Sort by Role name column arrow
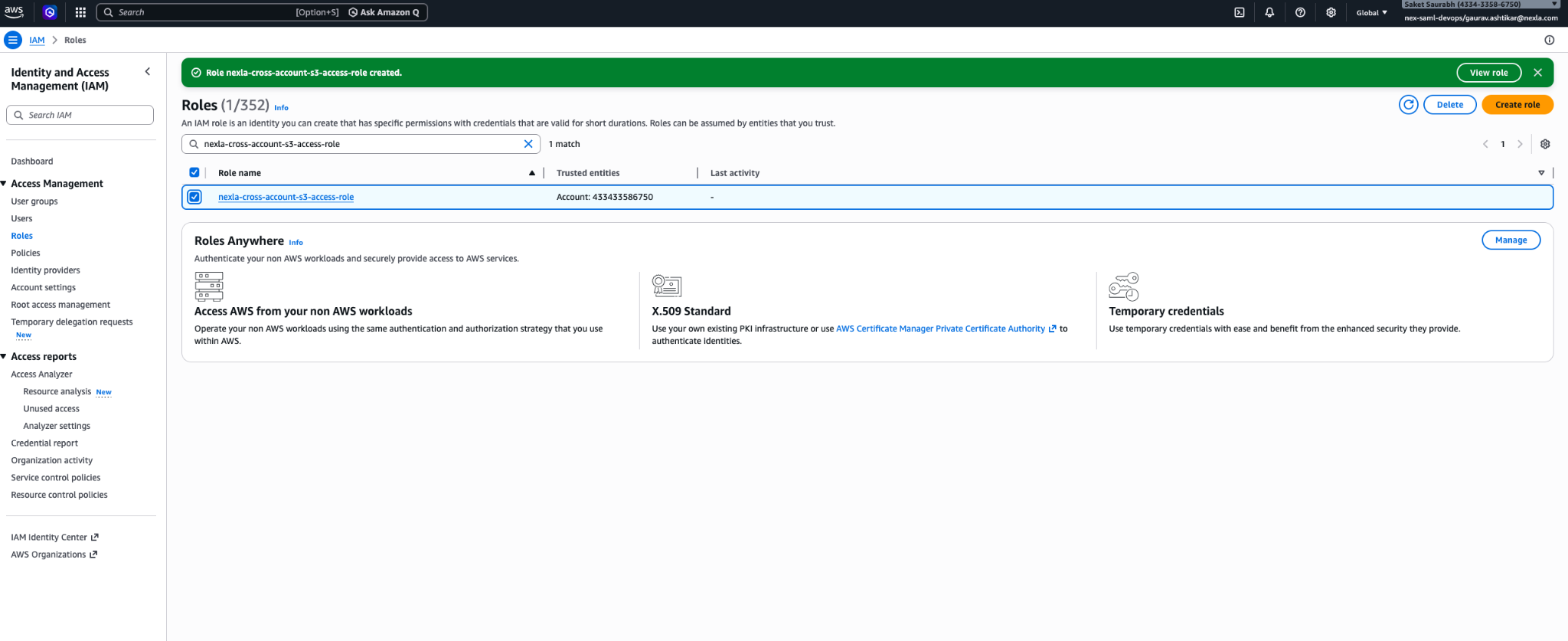This screenshot has width=1568, height=641. pyautogui.click(x=532, y=173)
